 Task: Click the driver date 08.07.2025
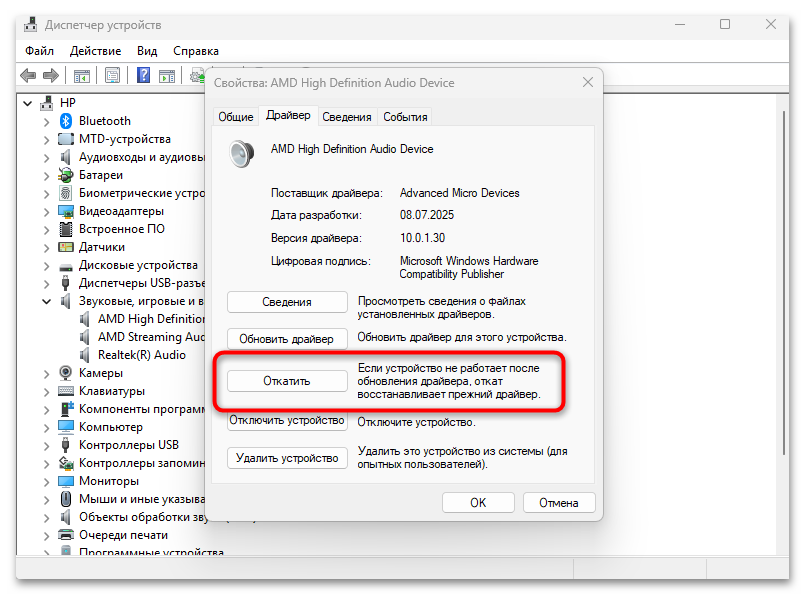pos(427,215)
